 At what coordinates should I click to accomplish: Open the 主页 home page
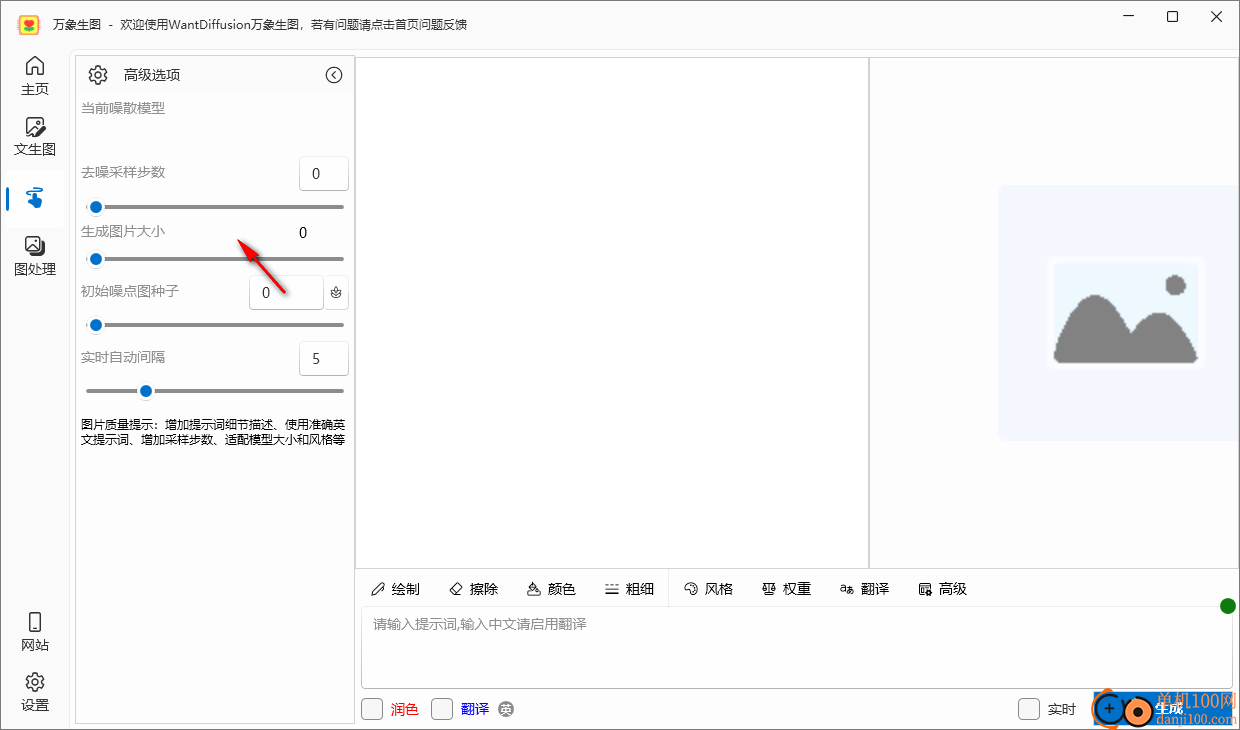(35, 76)
